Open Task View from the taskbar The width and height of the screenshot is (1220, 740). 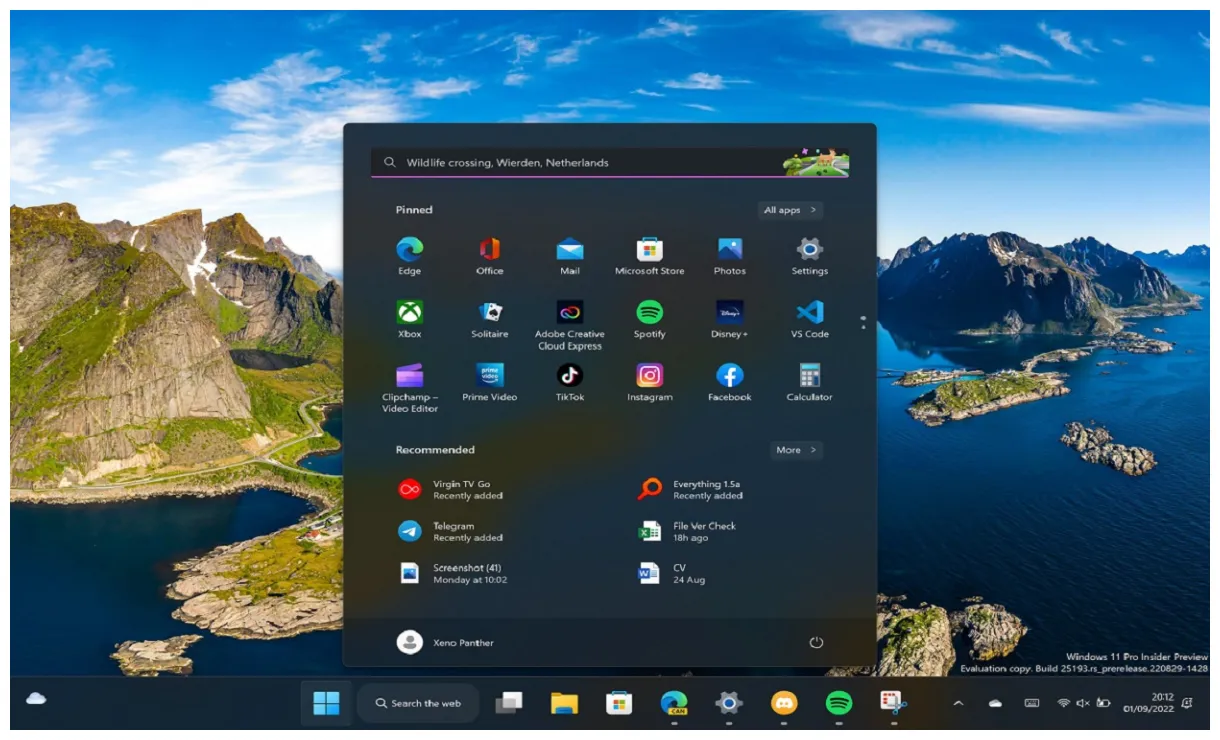tap(508, 703)
